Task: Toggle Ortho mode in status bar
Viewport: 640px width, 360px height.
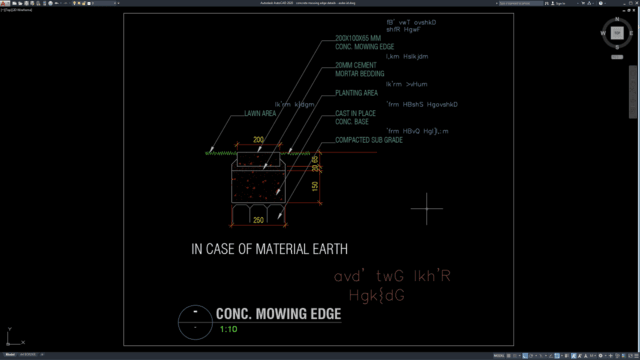Action: click(525, 356)
